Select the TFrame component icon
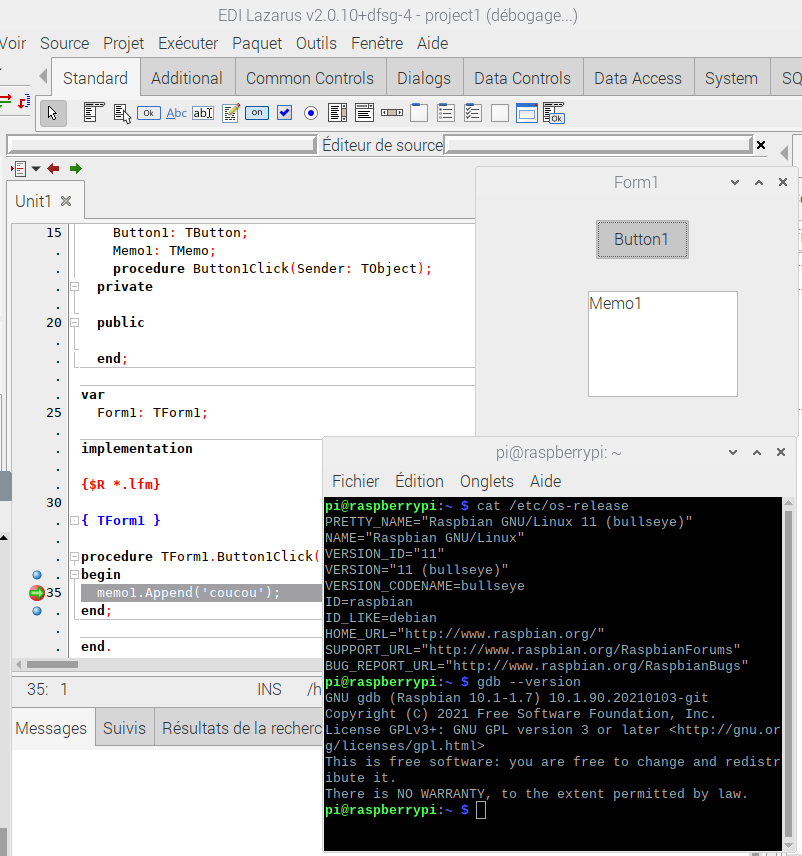This screenshot has height=856, width=802. coord(526,113)
